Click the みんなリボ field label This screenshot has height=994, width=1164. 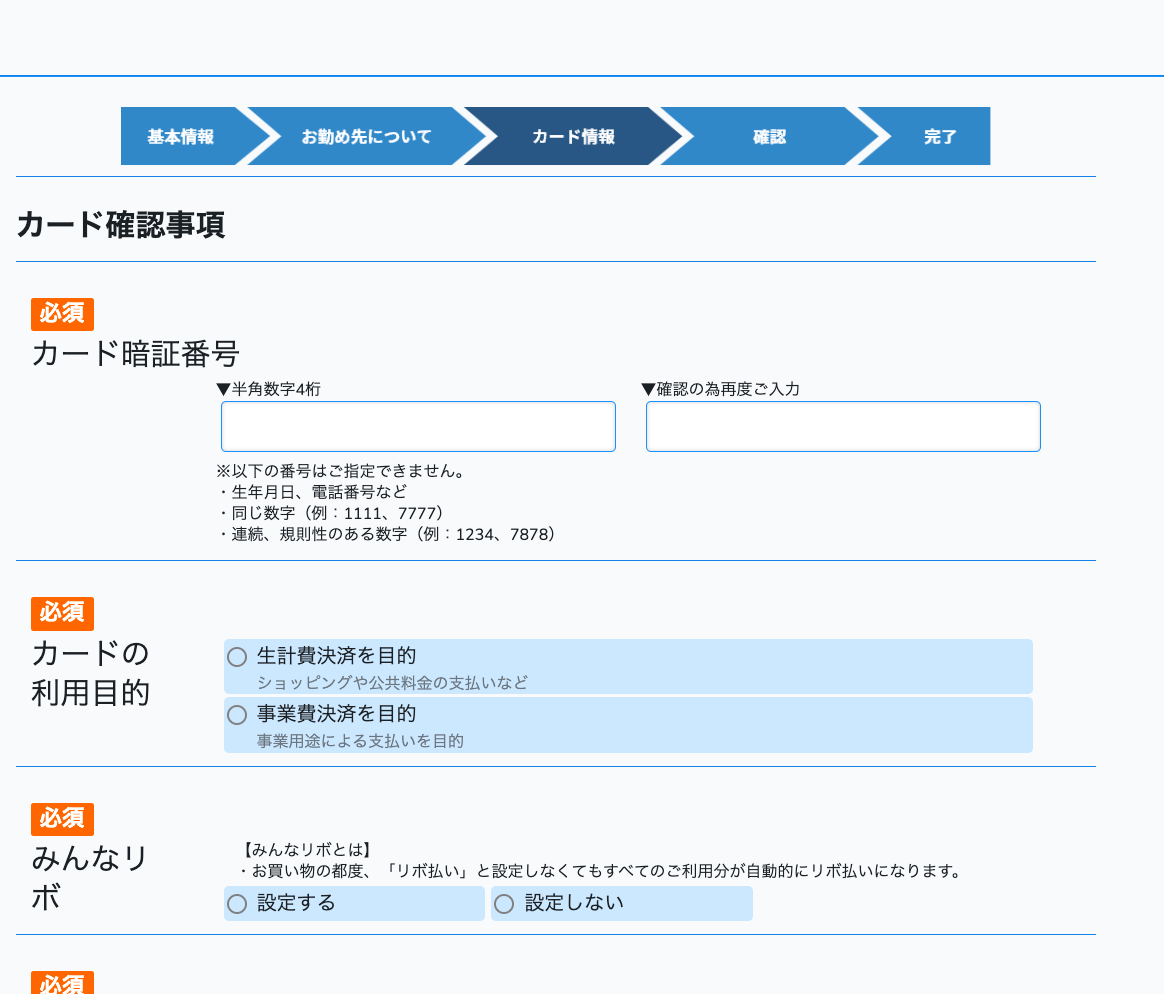pyautogui.click(x=91, y=877)
